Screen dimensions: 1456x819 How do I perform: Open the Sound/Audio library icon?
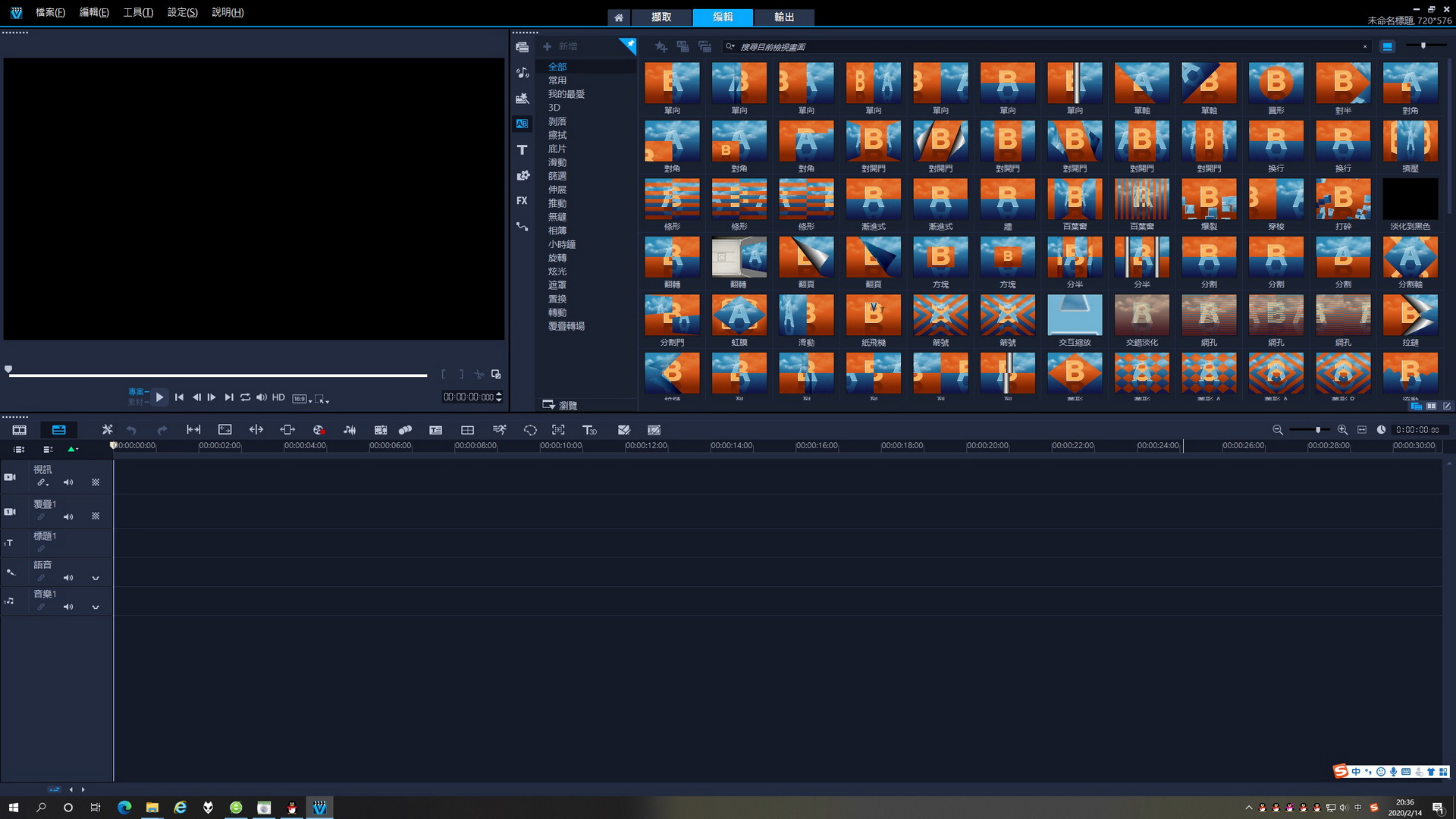tap(522, 73)
